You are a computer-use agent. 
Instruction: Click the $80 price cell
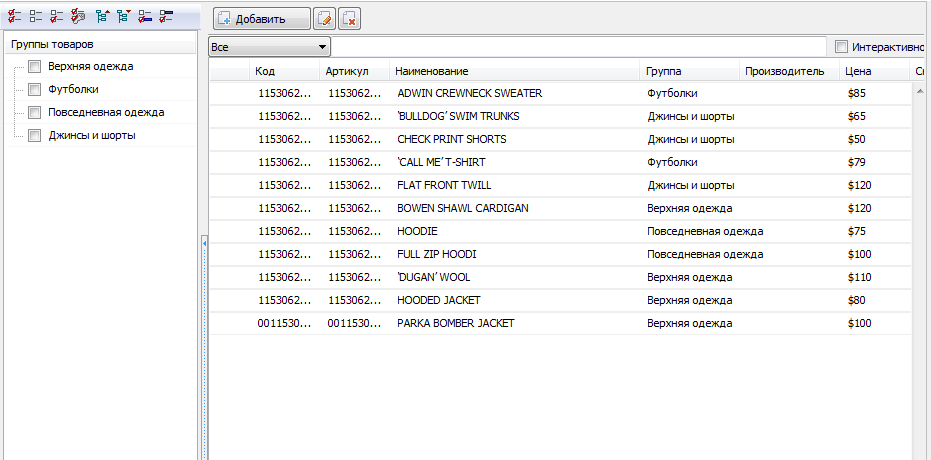click(857, 301)
